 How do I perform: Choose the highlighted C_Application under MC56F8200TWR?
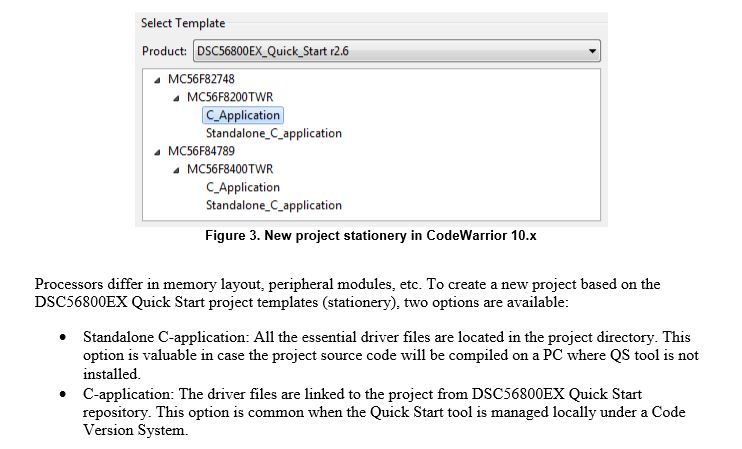tap(242, 115)
